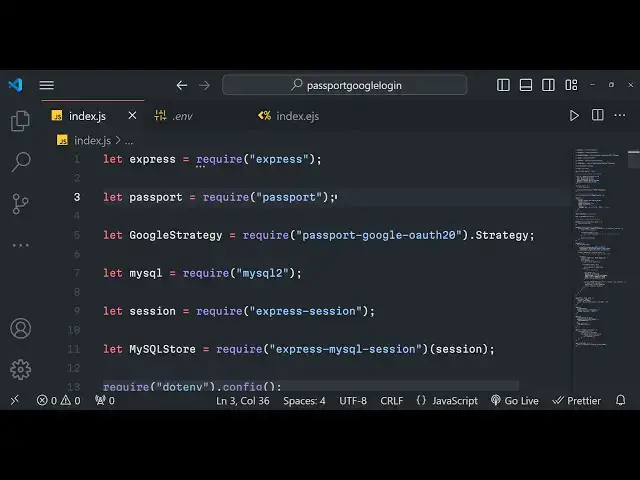Click line number 3 in the gutter

(77, 197)
